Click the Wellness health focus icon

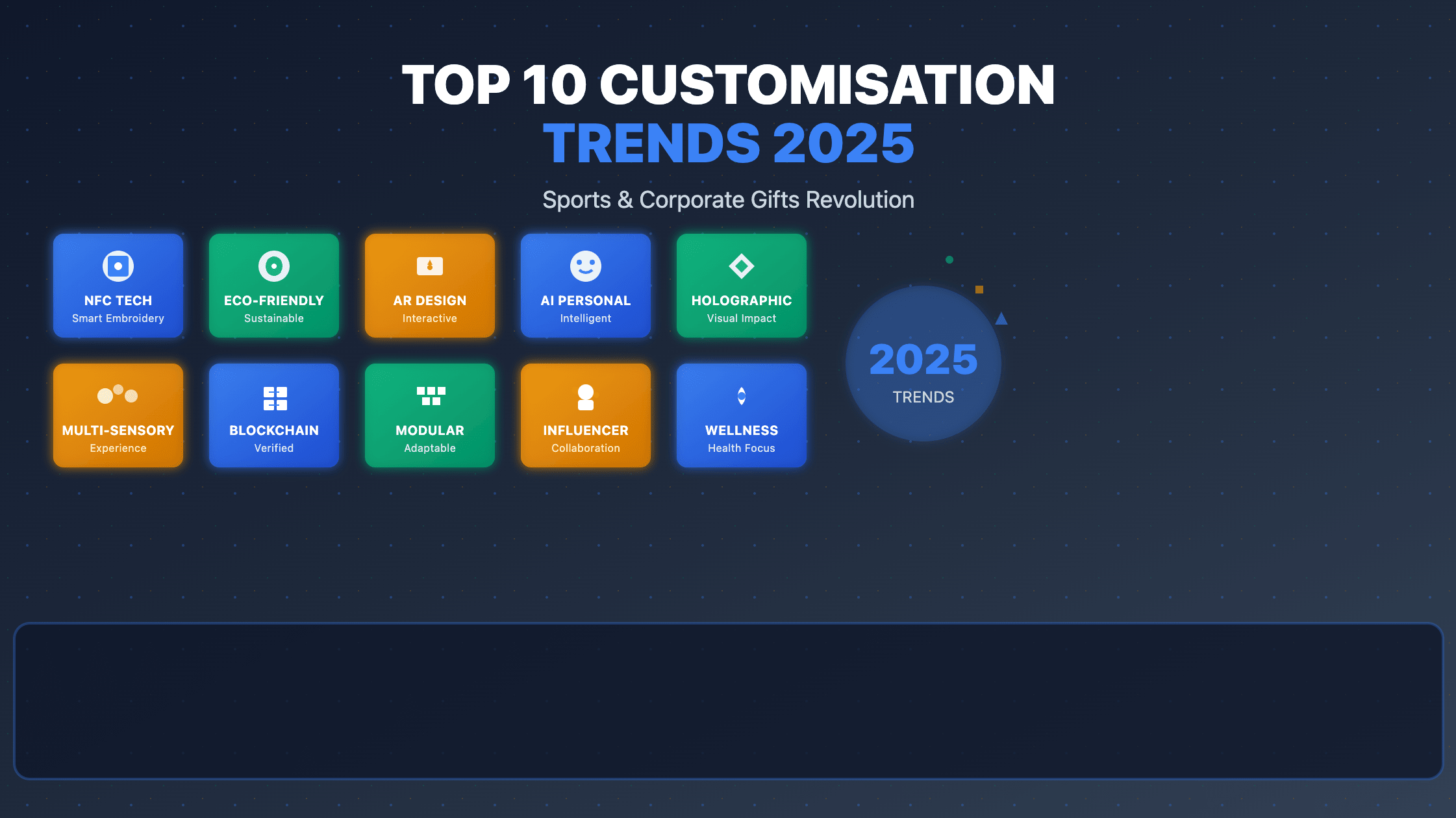click(x=741, y=395)
